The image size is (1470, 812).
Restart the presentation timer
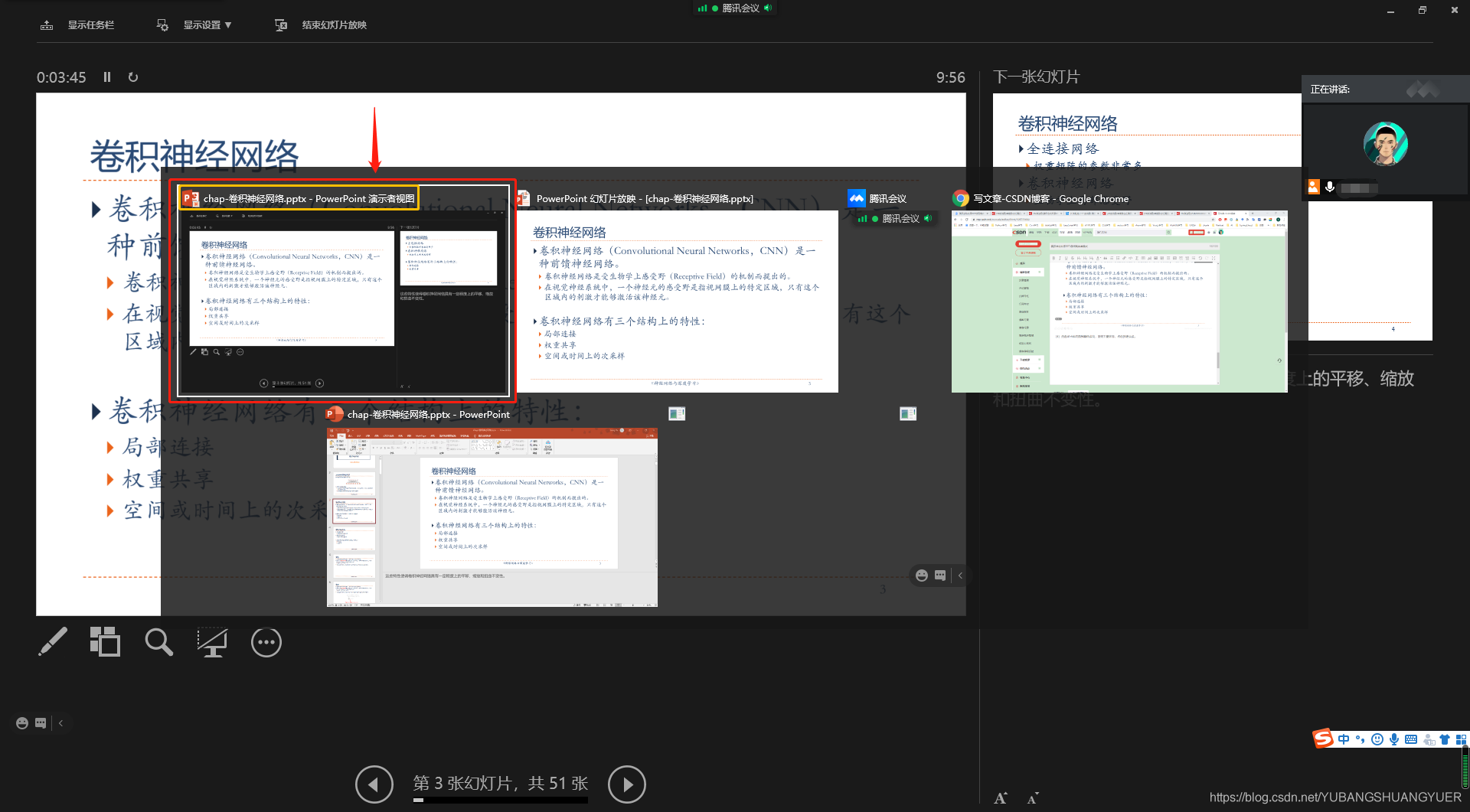(133, 77)
